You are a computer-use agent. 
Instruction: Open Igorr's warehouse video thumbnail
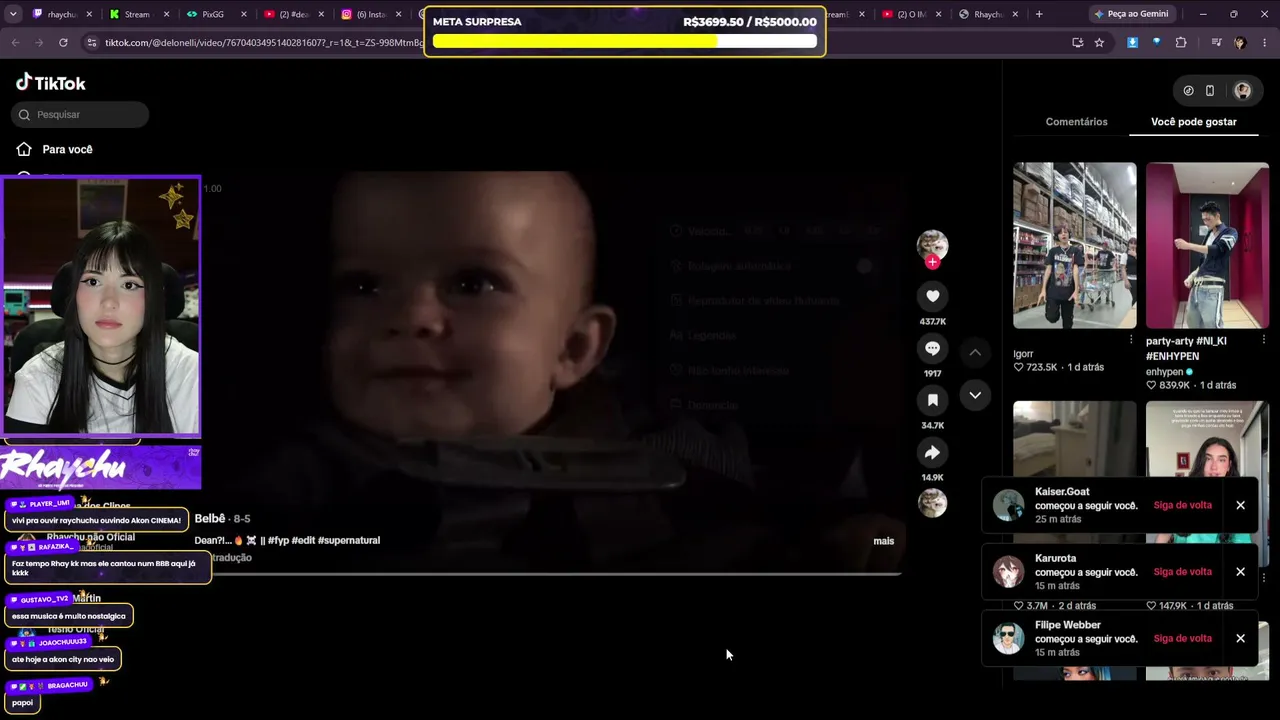point(1075,245)
